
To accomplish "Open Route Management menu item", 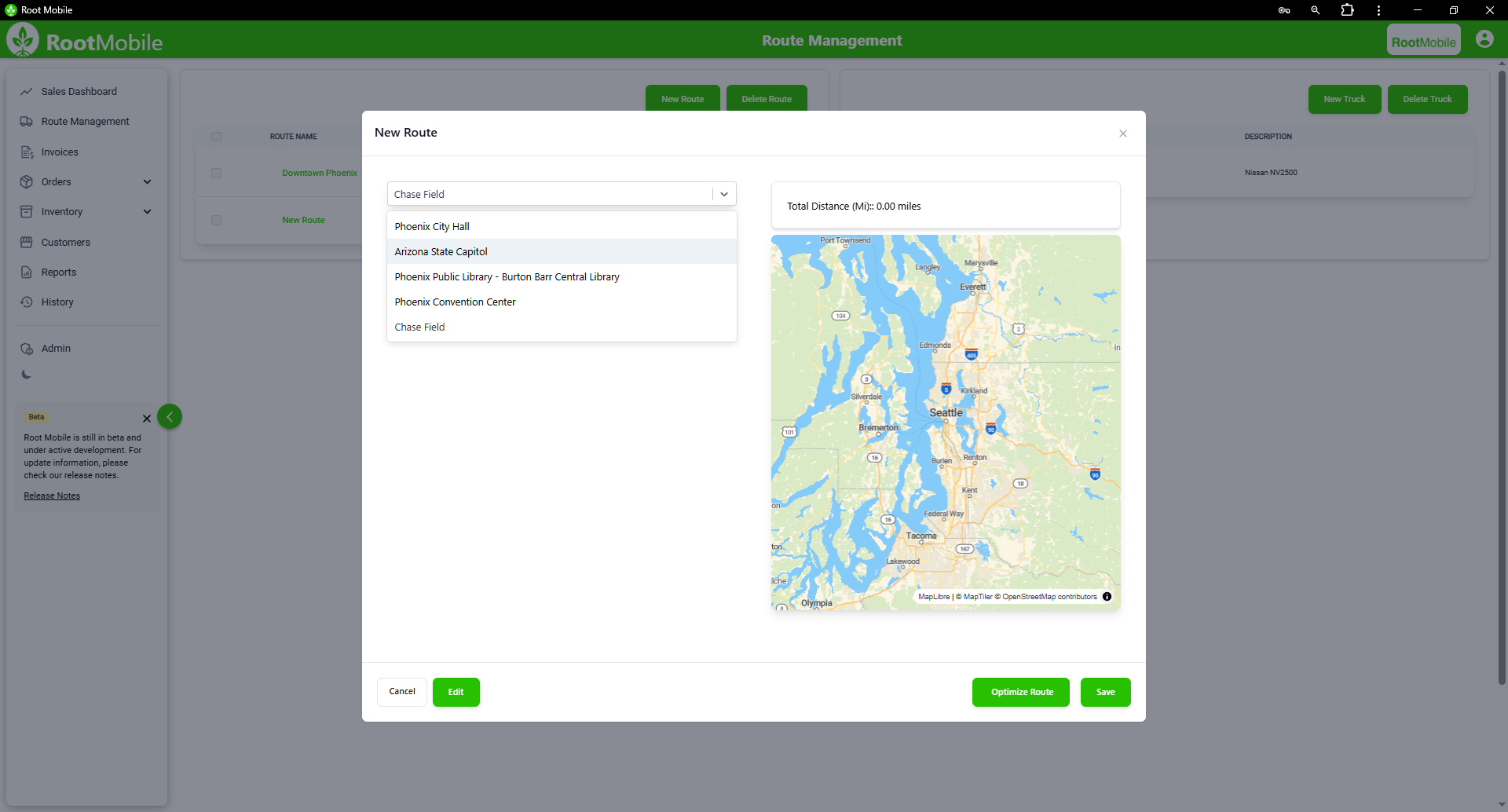I will [x=85, y=122].
